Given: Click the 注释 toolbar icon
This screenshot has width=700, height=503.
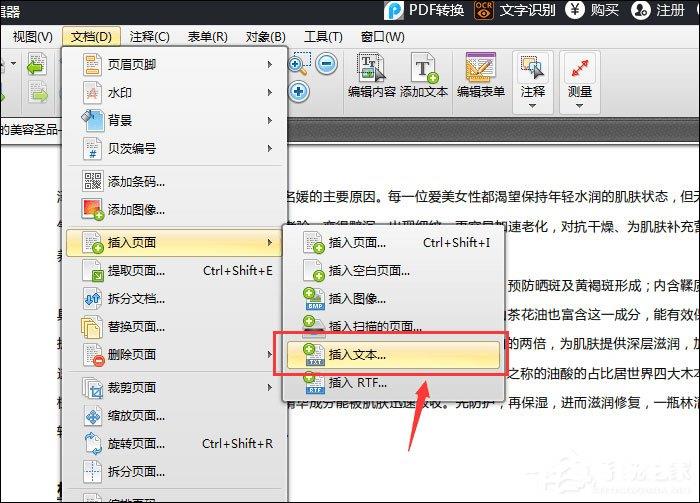Looking at the screenshot, I should 532,68.
